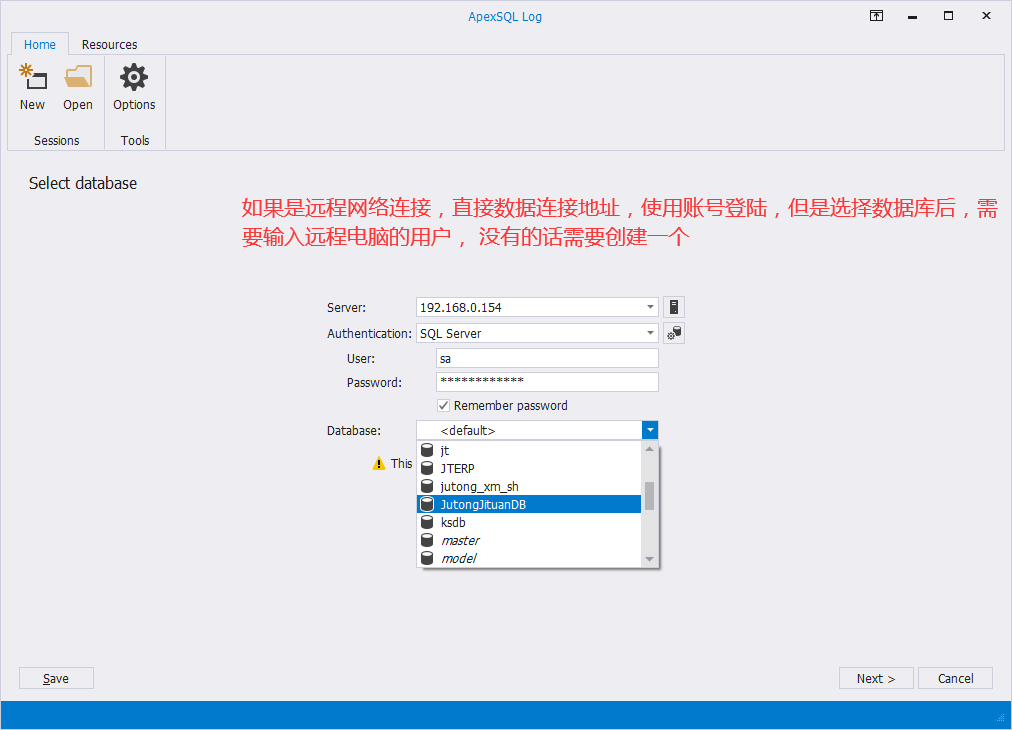Click the ribbon expand icon in title bar
1012x730 pixels.
coord(876,15)
